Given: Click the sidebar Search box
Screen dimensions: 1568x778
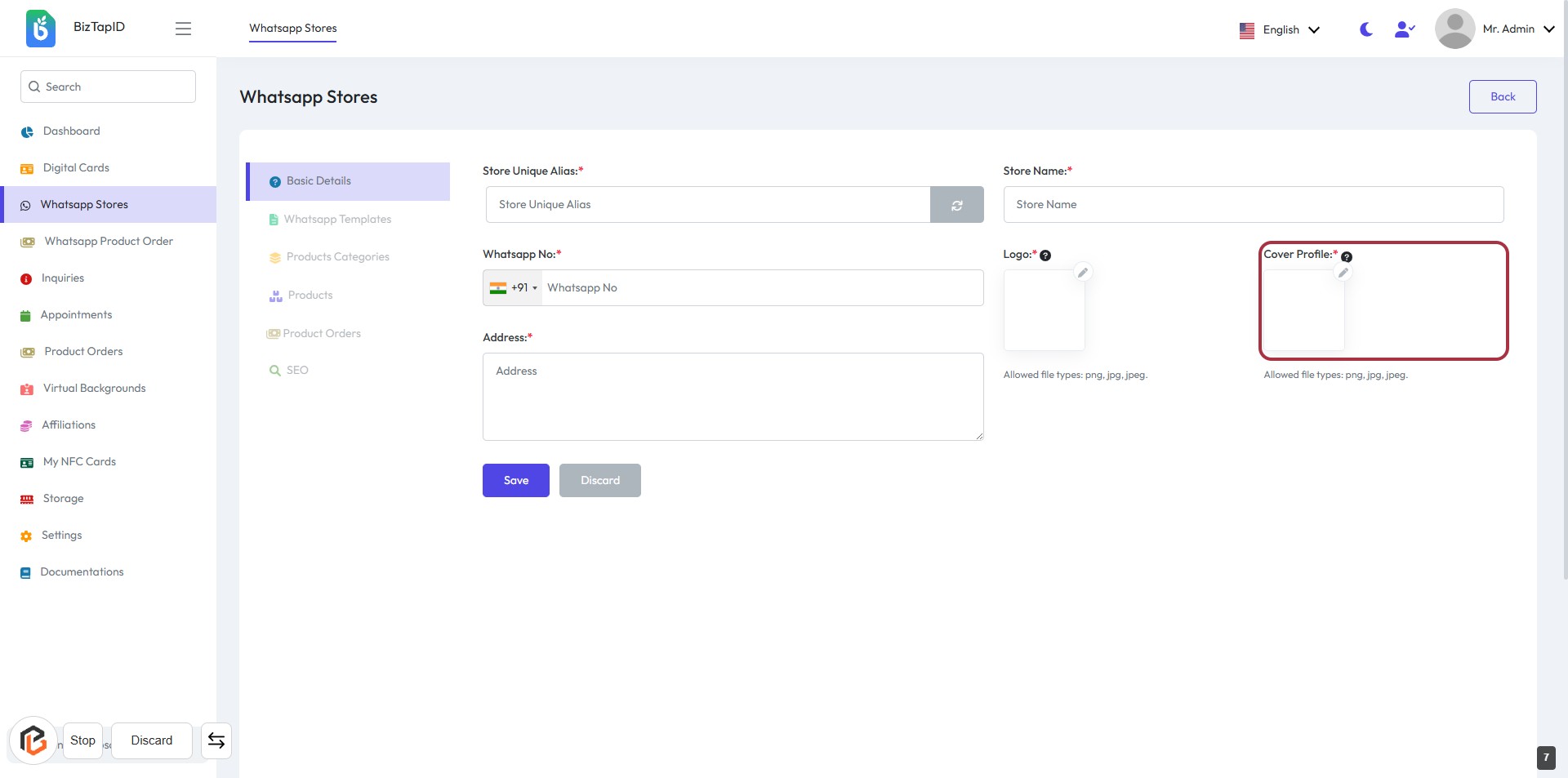Looking at the screenshot, I should click(x=108, y=87).
